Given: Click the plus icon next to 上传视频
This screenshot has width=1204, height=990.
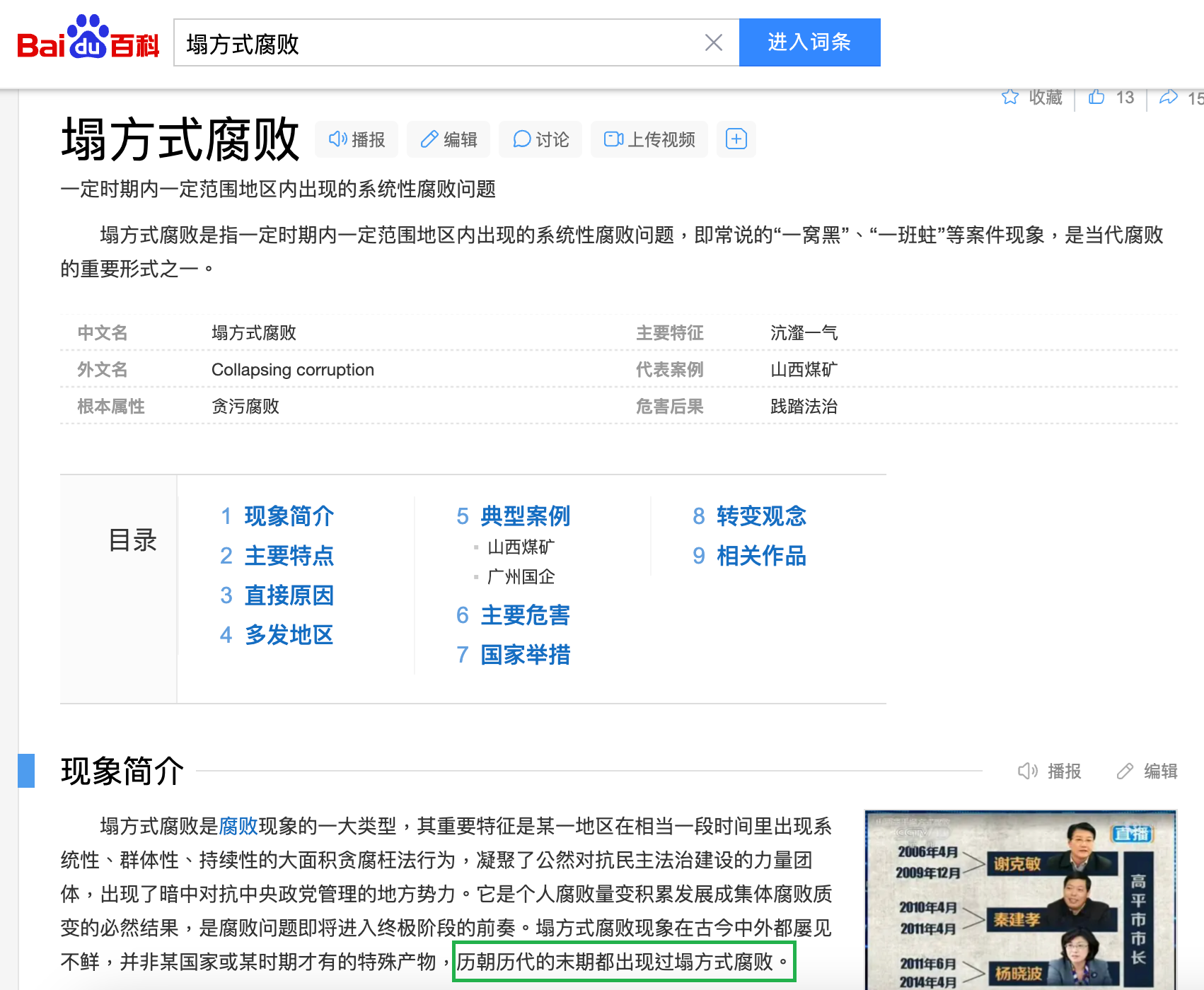Looking at the screenshot, I should pos(736,139).
